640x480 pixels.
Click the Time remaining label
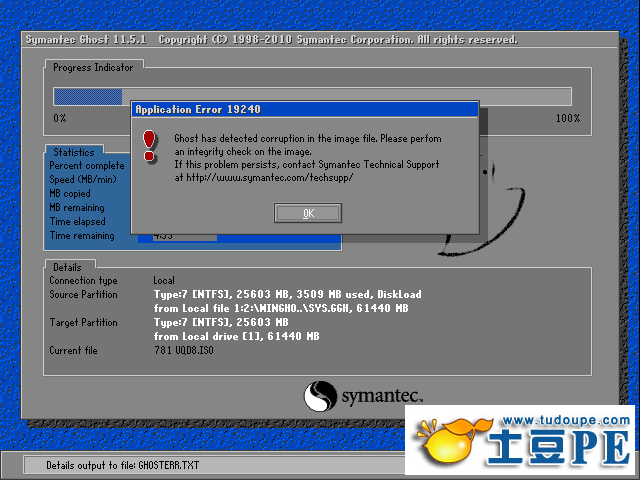(82, 236)
